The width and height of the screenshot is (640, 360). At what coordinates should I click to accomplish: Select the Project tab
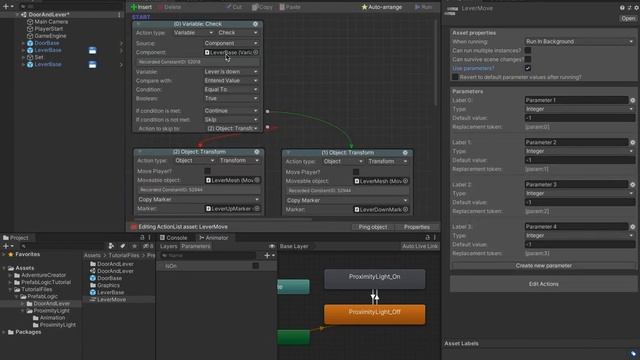(16, 238)
